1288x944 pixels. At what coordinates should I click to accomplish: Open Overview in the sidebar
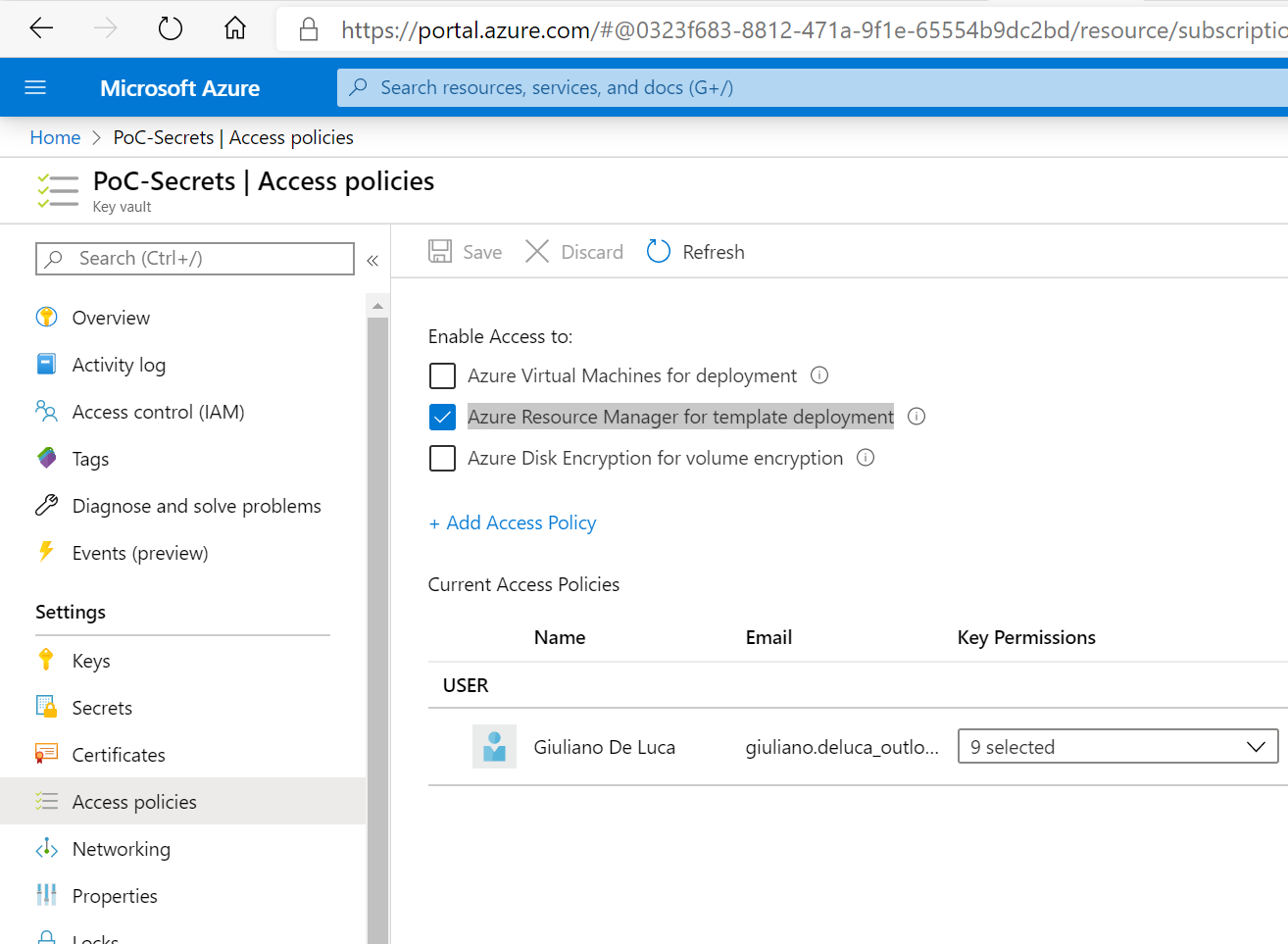(111, 318)
